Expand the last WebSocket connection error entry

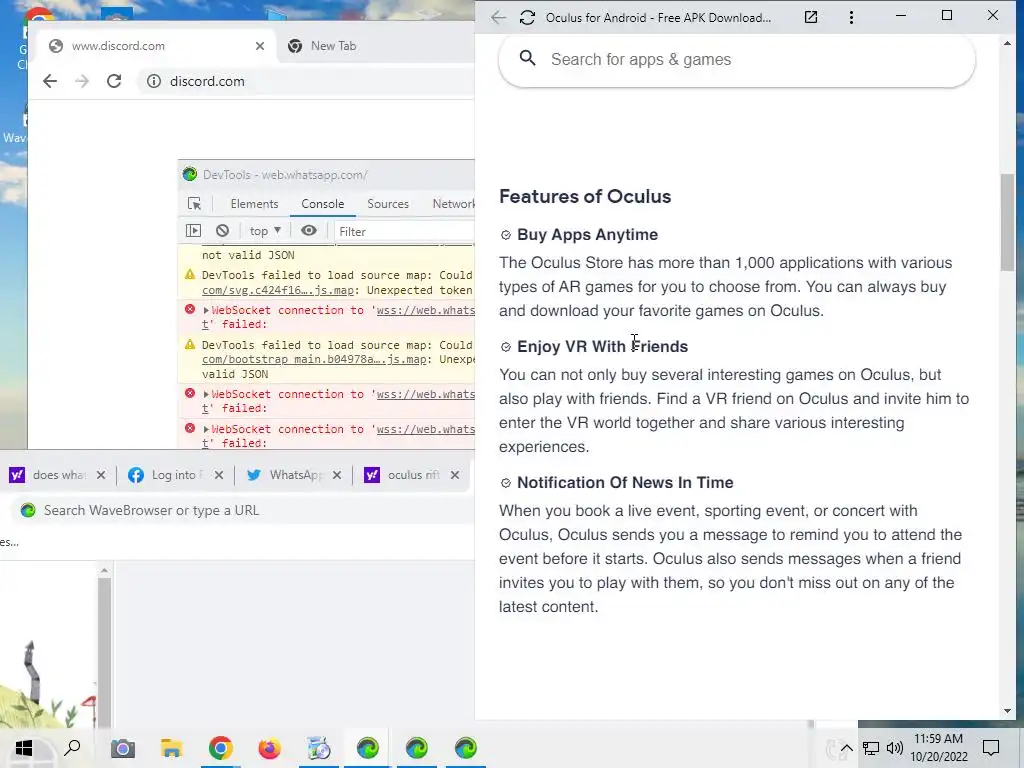pyautogui.click(x=206, y=429)
